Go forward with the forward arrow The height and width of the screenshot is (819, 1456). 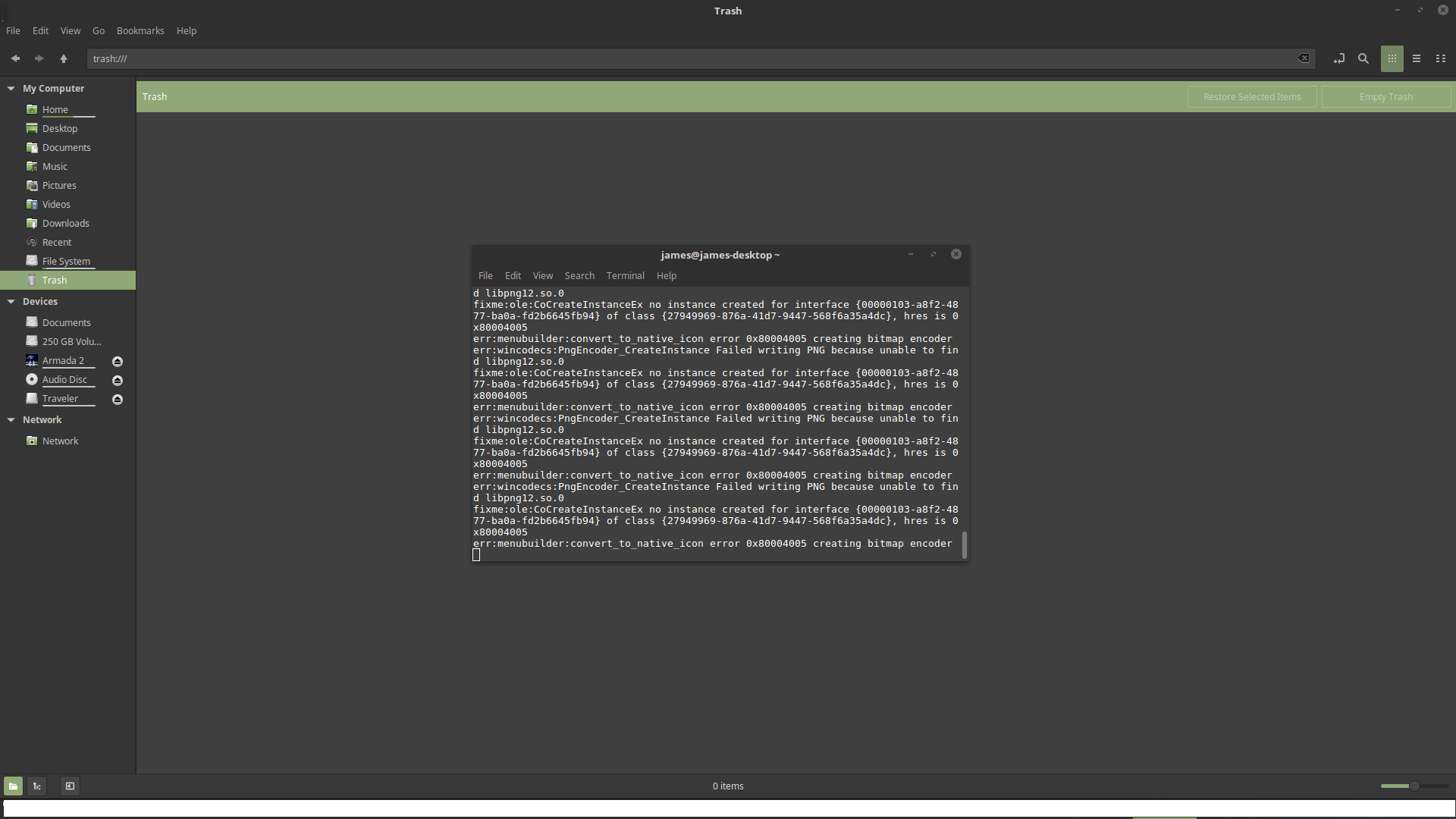[39, 58]
